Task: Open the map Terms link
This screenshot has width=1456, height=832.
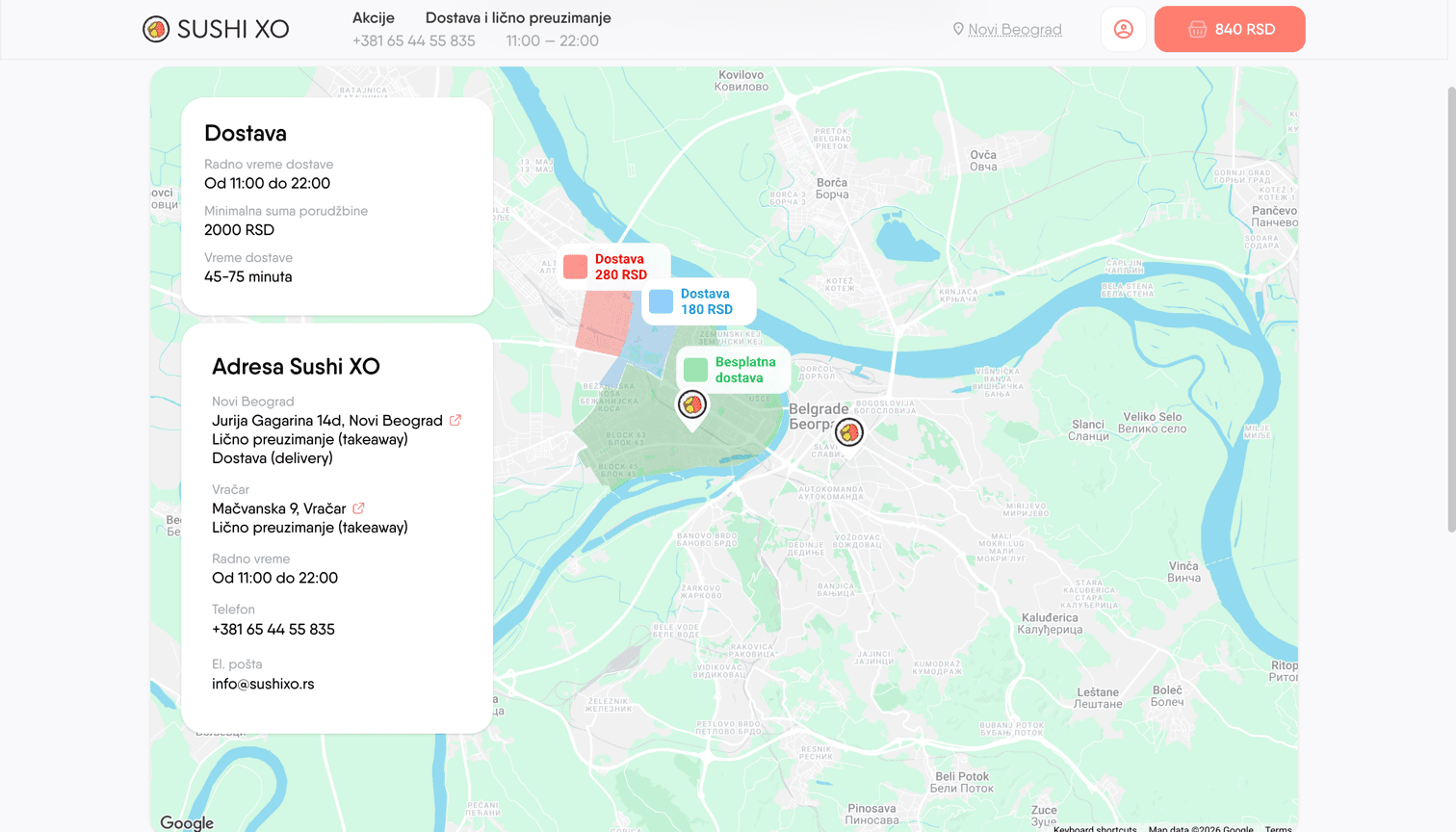Action: click(1279, 828)
